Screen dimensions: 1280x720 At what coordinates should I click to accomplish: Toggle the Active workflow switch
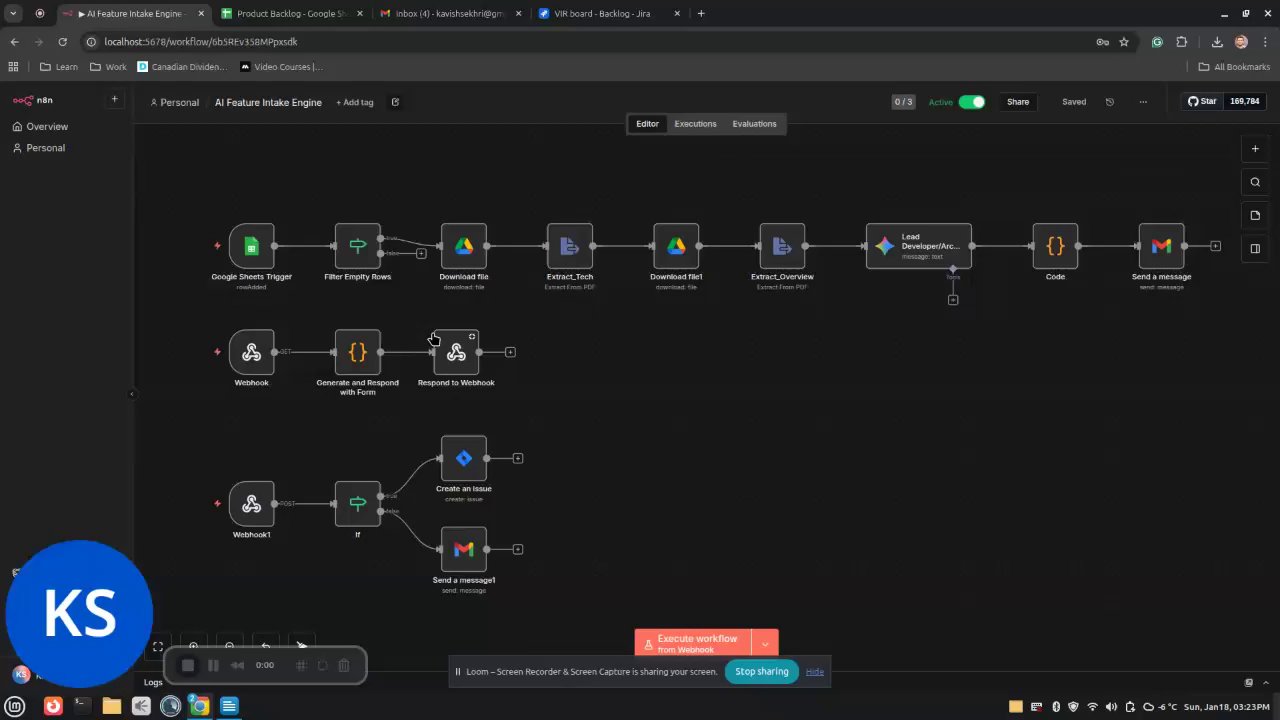tap(971, 102)
